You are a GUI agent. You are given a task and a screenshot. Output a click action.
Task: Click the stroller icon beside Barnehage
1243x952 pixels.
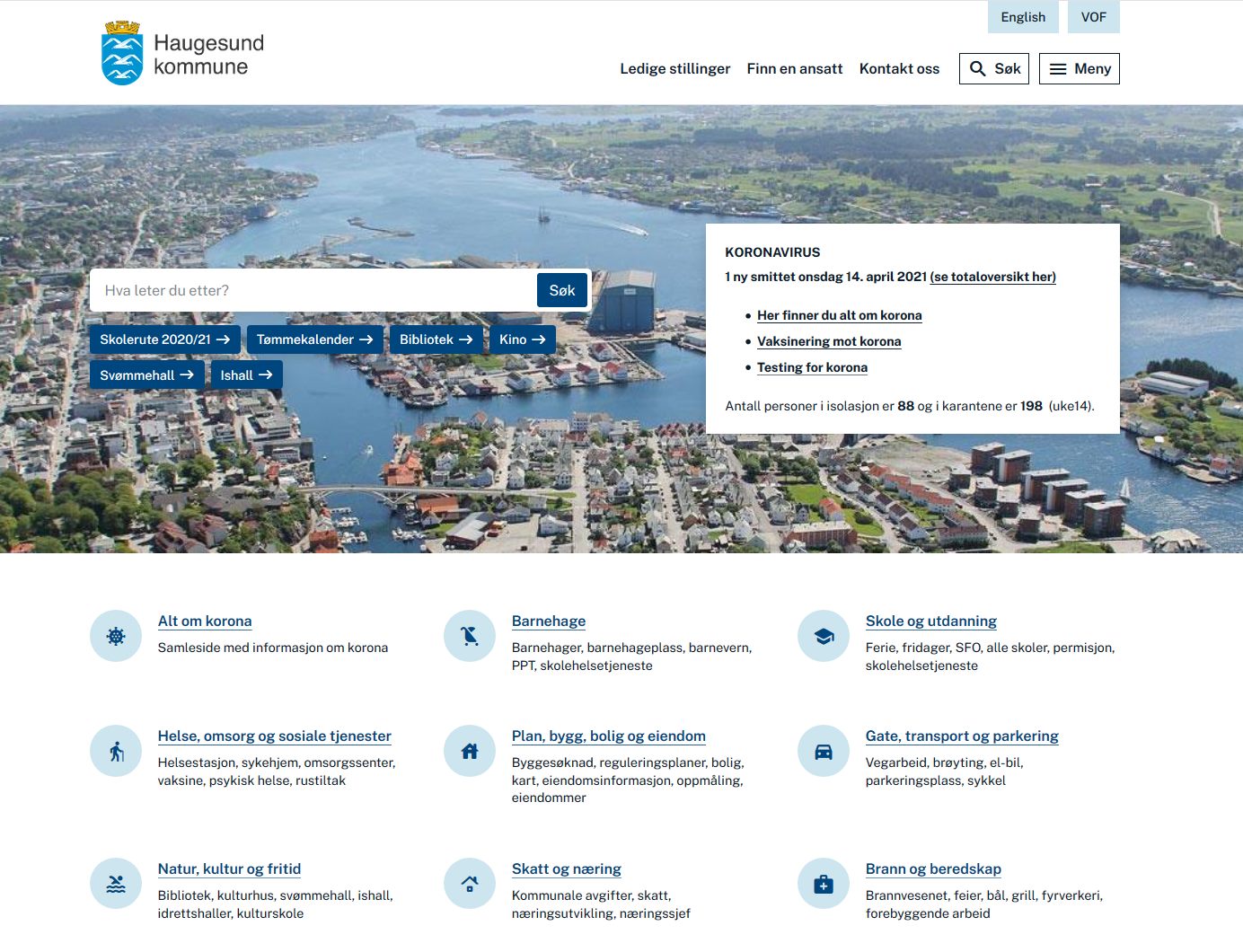pos(470,636)
